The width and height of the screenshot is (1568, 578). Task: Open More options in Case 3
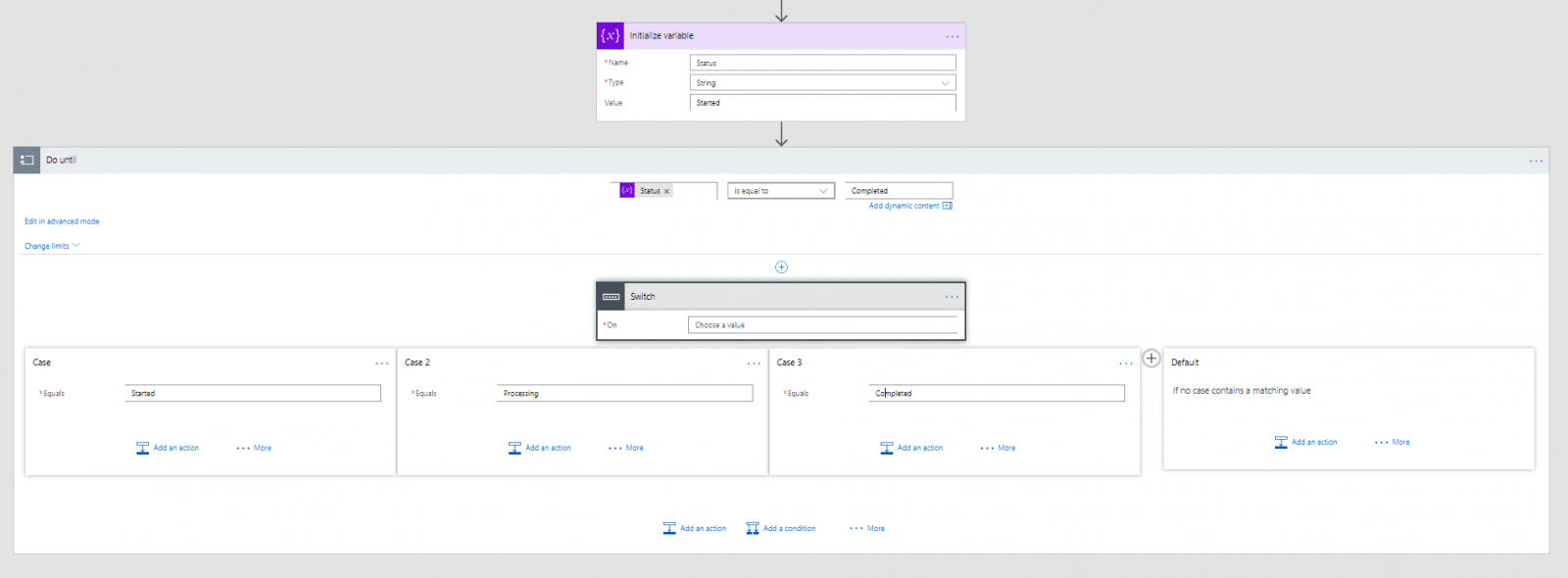pyautogui.click(x=998, y=449)
